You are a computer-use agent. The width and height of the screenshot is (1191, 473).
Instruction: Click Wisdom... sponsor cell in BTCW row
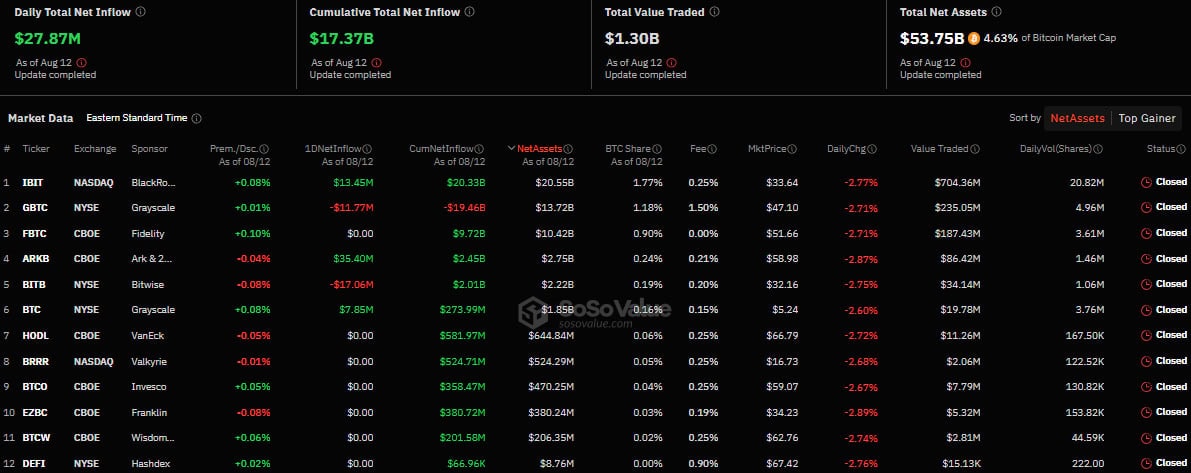(x=153, y=438)
